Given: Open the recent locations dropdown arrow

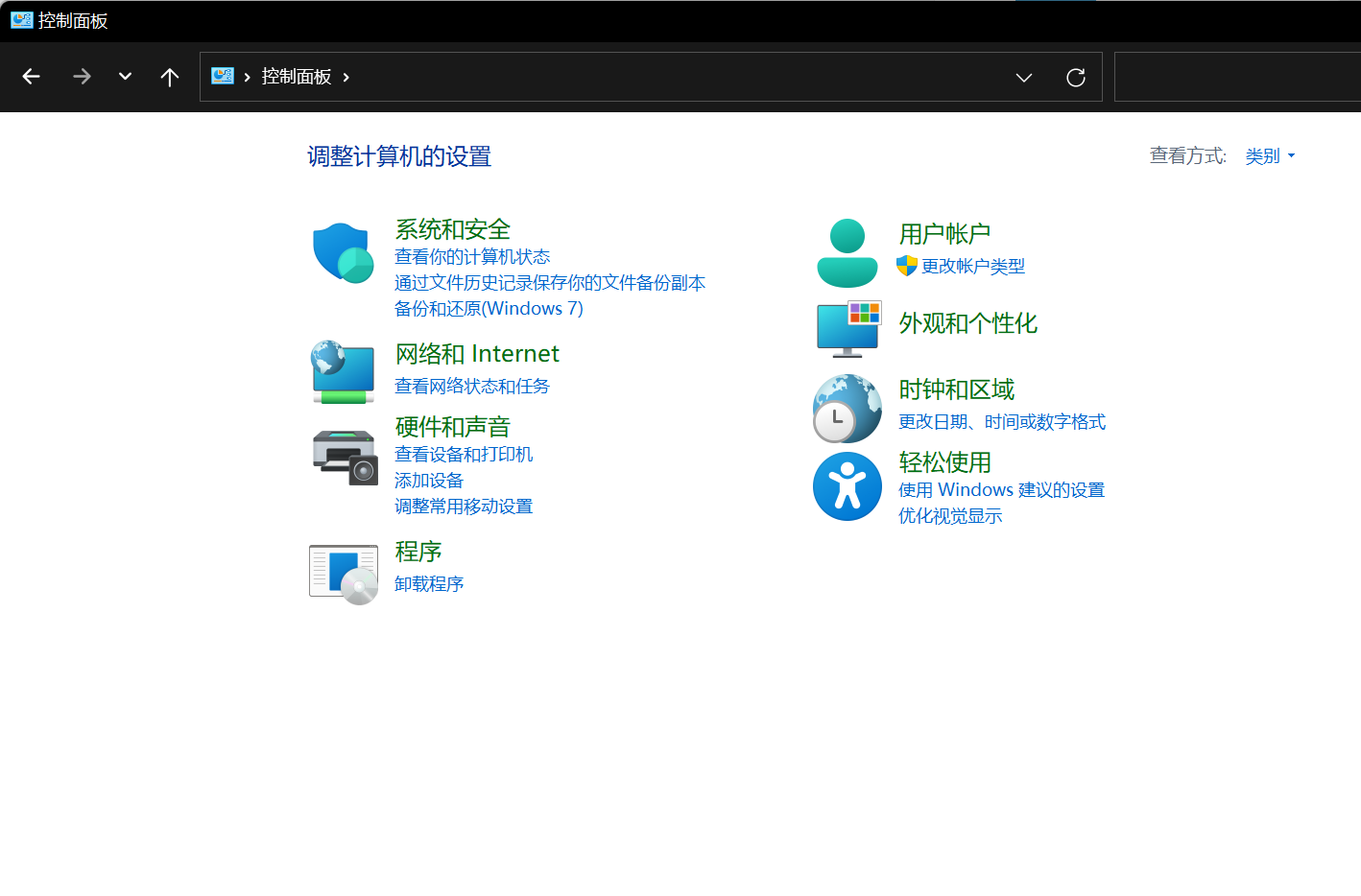Looking at the screenshot, I should (125, 77).
